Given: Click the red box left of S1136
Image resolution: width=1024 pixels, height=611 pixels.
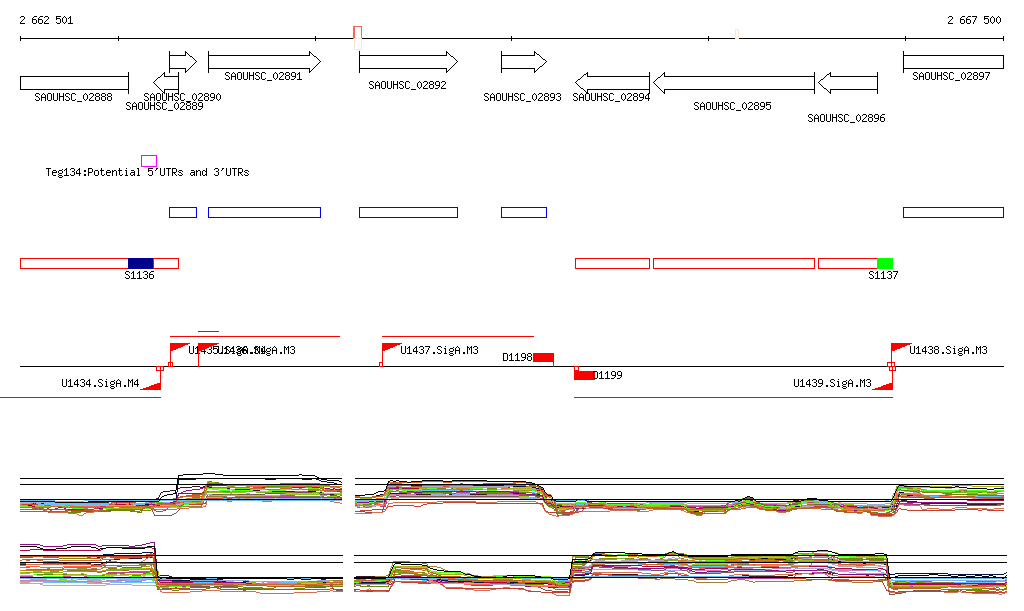Looking at the screenshot, I should coord(74,263).
